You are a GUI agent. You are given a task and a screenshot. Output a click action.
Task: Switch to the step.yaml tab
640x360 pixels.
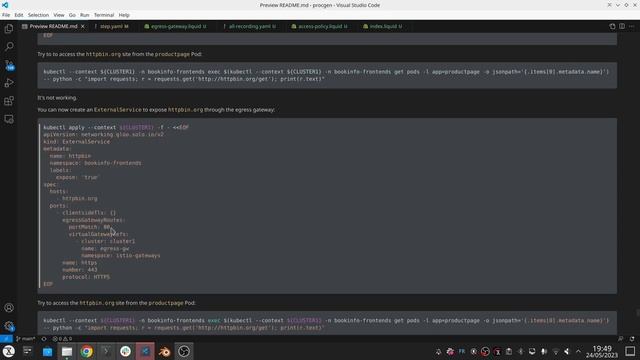(111, 26)
